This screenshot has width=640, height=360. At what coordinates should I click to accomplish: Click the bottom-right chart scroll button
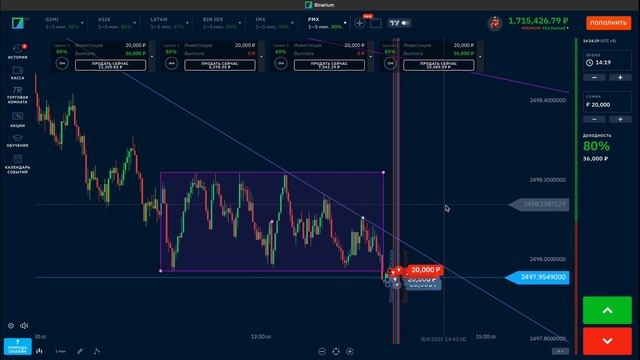560,351
